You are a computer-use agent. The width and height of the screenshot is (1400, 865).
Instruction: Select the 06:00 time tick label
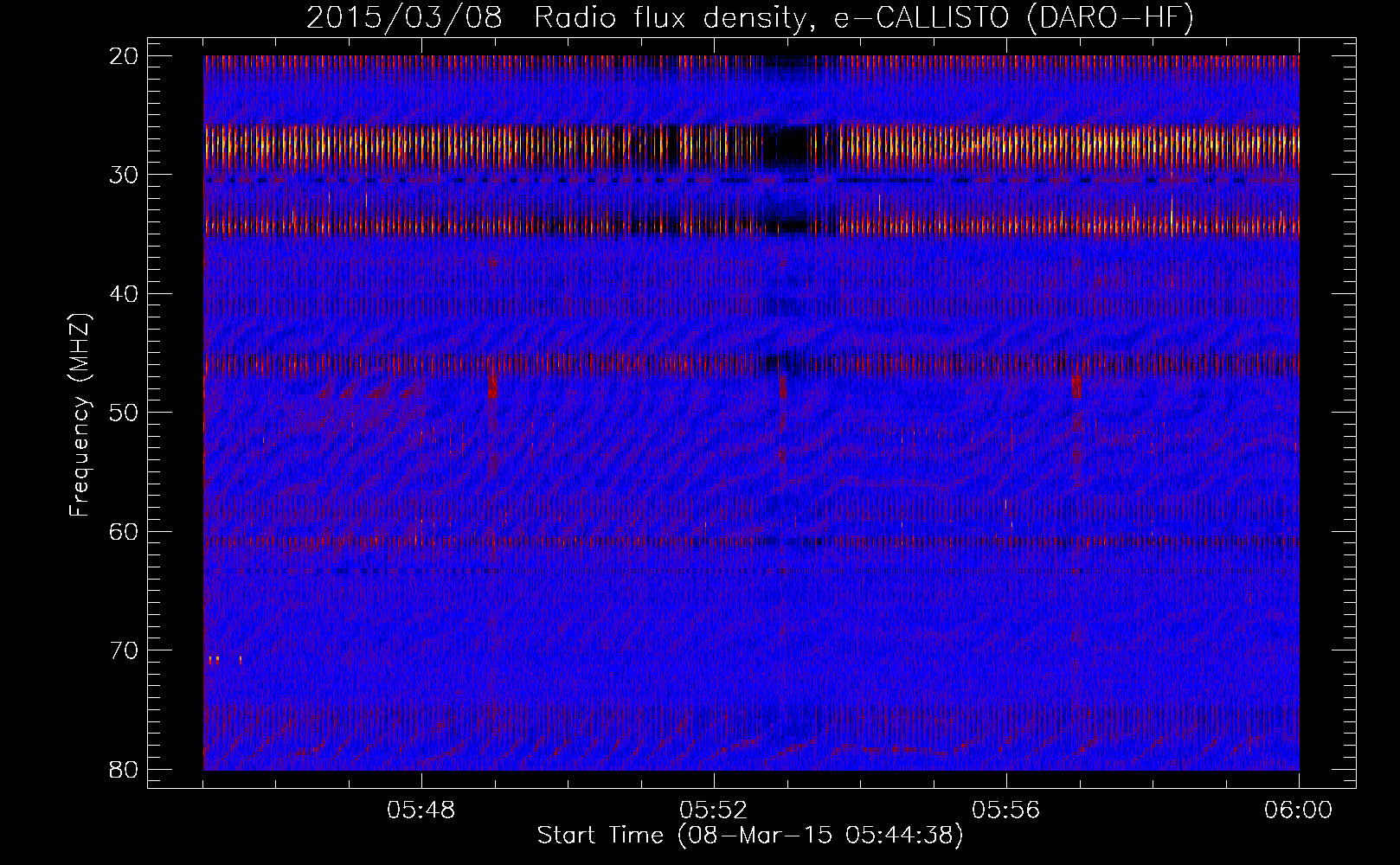[1298, 811]
